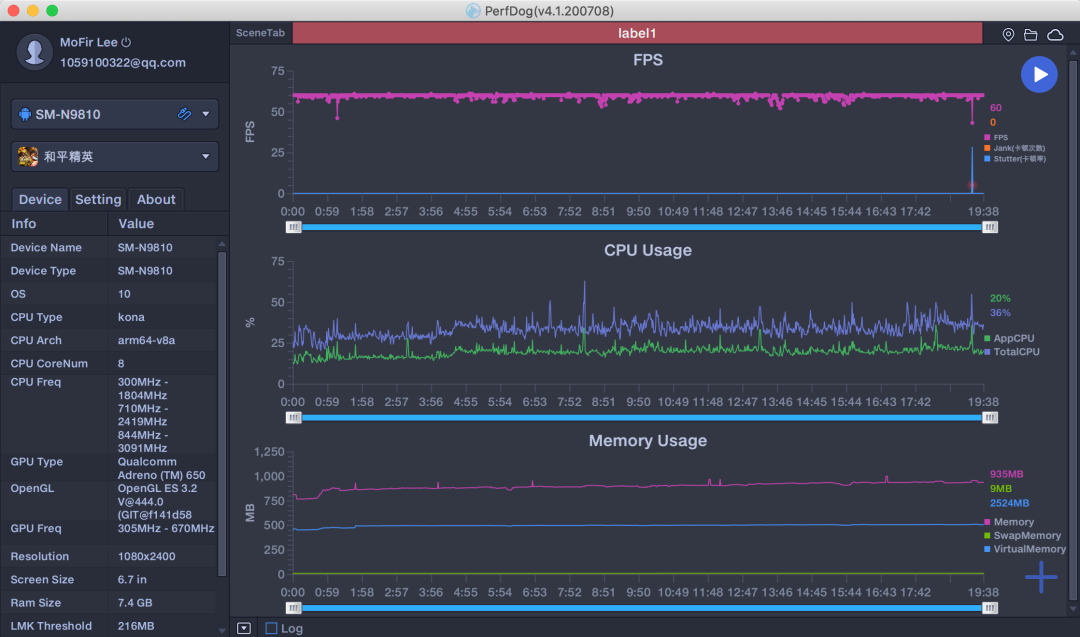
Task: Toggle the AppCPU legend entry
Action: click(x=1009, y=338)
